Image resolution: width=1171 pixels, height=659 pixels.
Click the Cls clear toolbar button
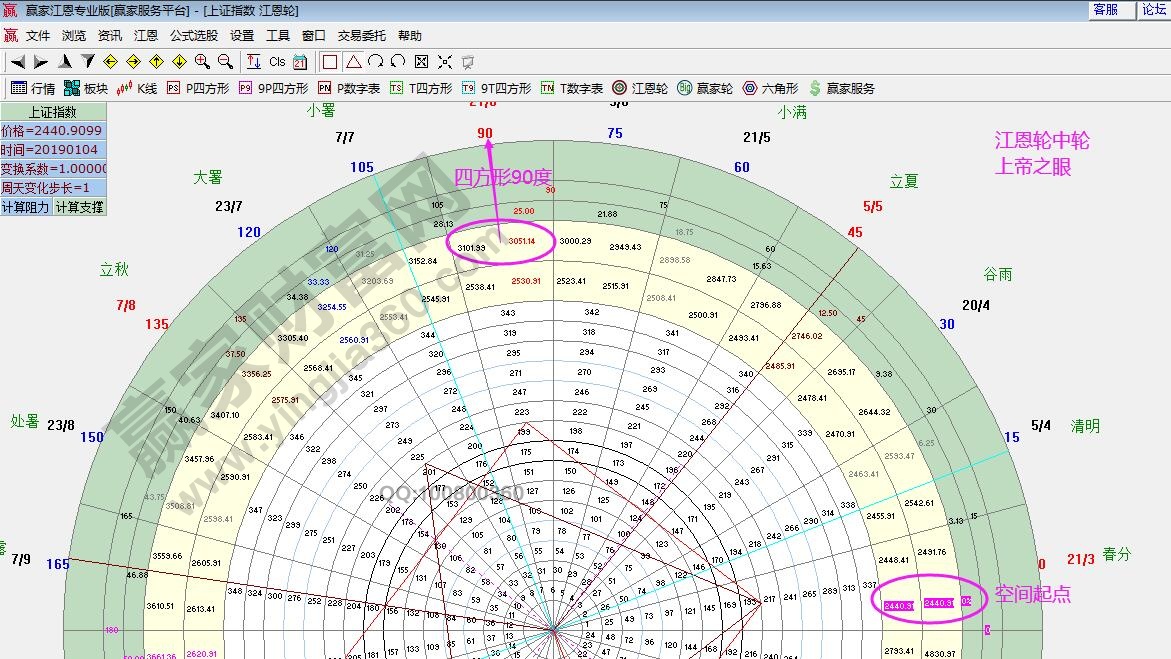pyautogui.click(x=277, y=62)
